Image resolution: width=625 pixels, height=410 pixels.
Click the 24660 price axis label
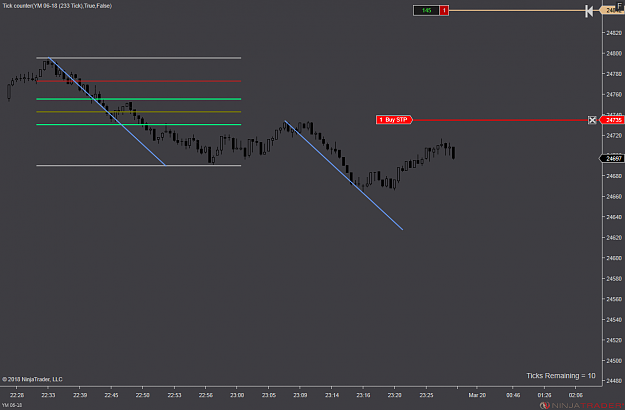click(x=614, y=196)
